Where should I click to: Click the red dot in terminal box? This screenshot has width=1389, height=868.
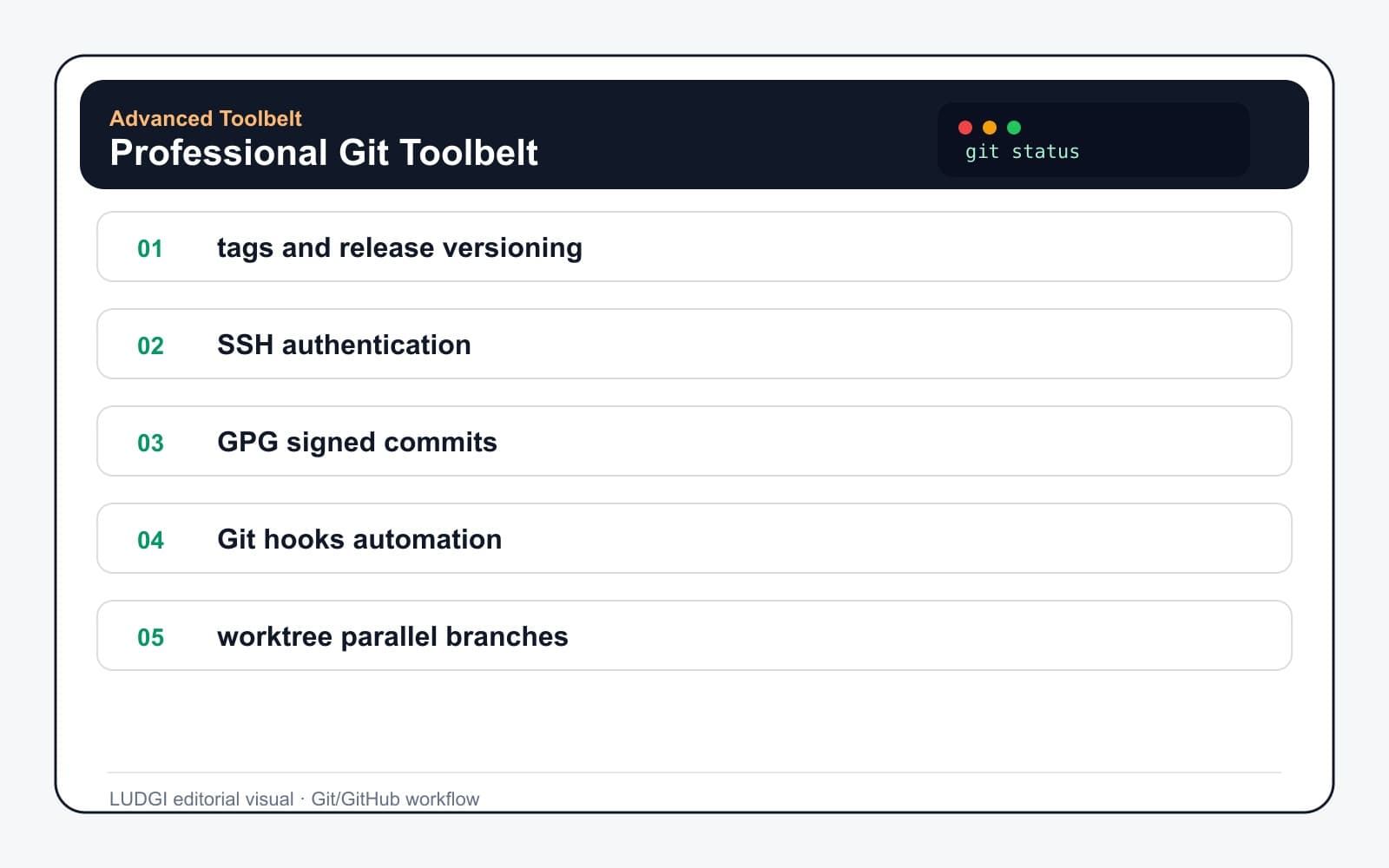coord(965,128)
